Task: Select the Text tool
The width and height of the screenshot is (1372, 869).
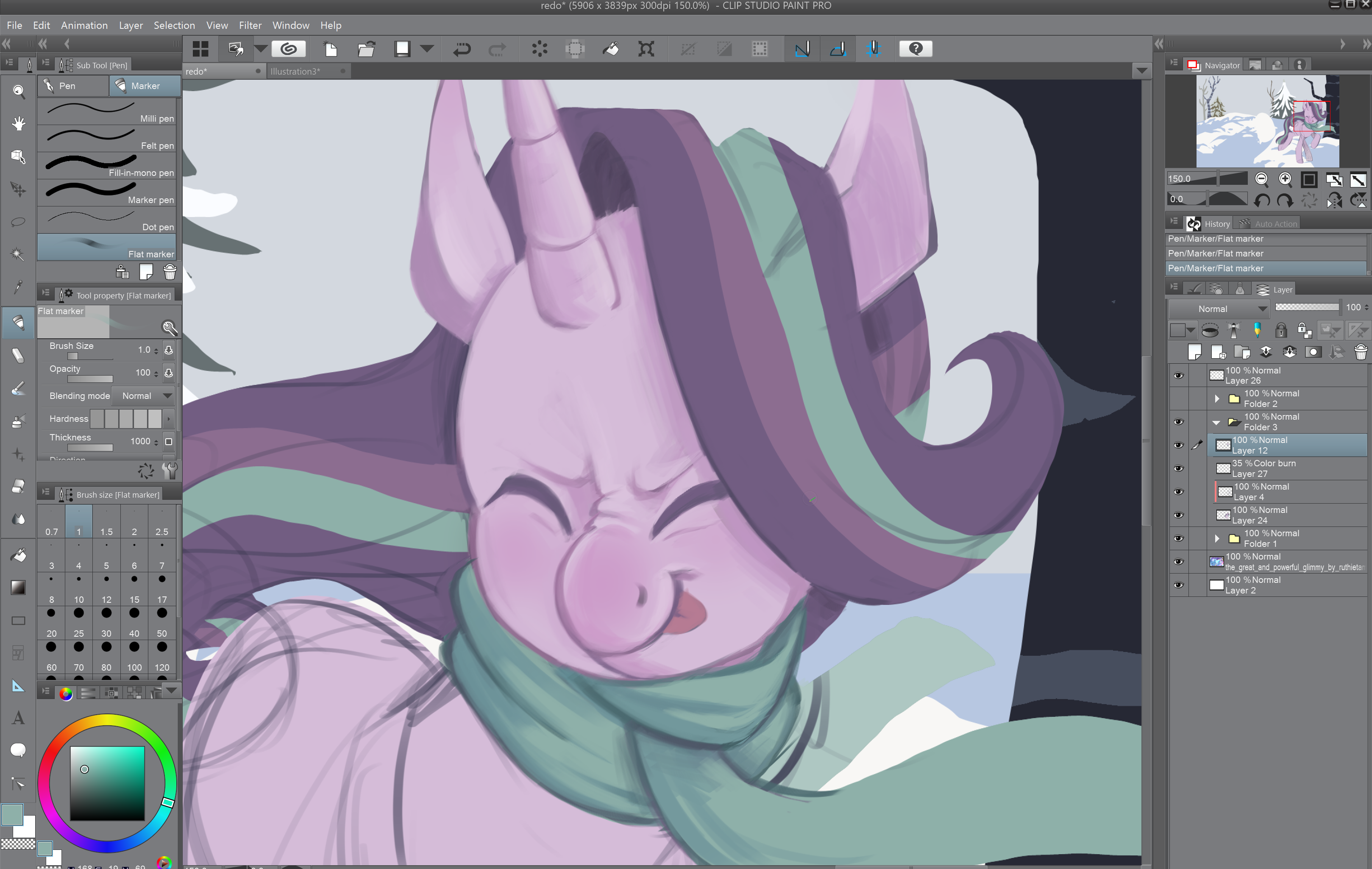Action: [x=18, y=717]
